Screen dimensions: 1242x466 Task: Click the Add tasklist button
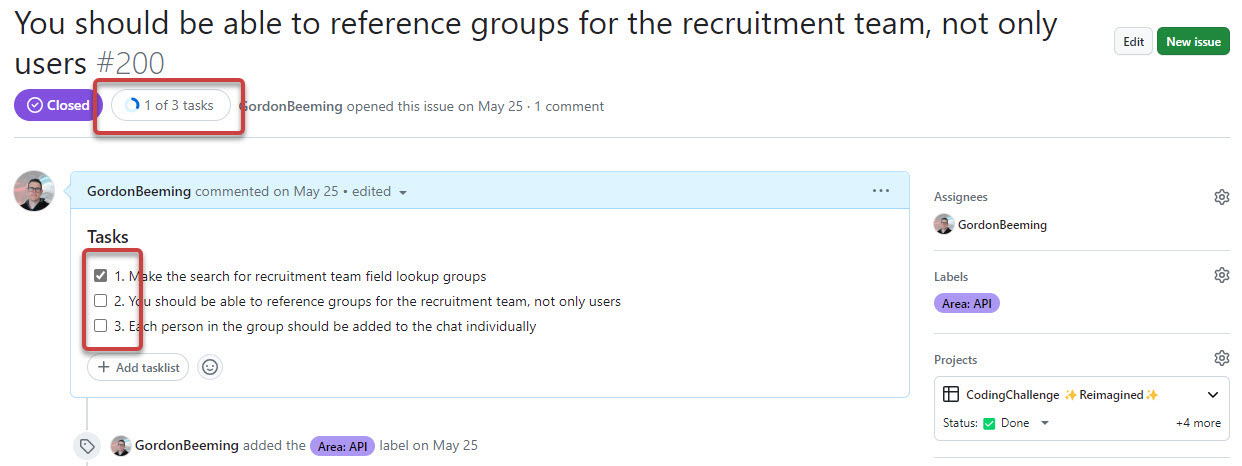coord(138,367)
